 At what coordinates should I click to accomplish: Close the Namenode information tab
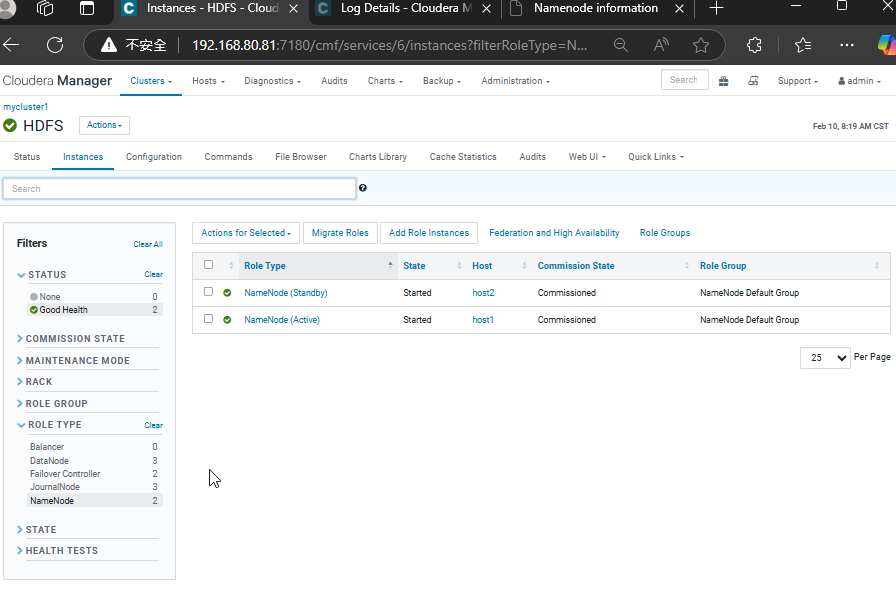(679, 9)
